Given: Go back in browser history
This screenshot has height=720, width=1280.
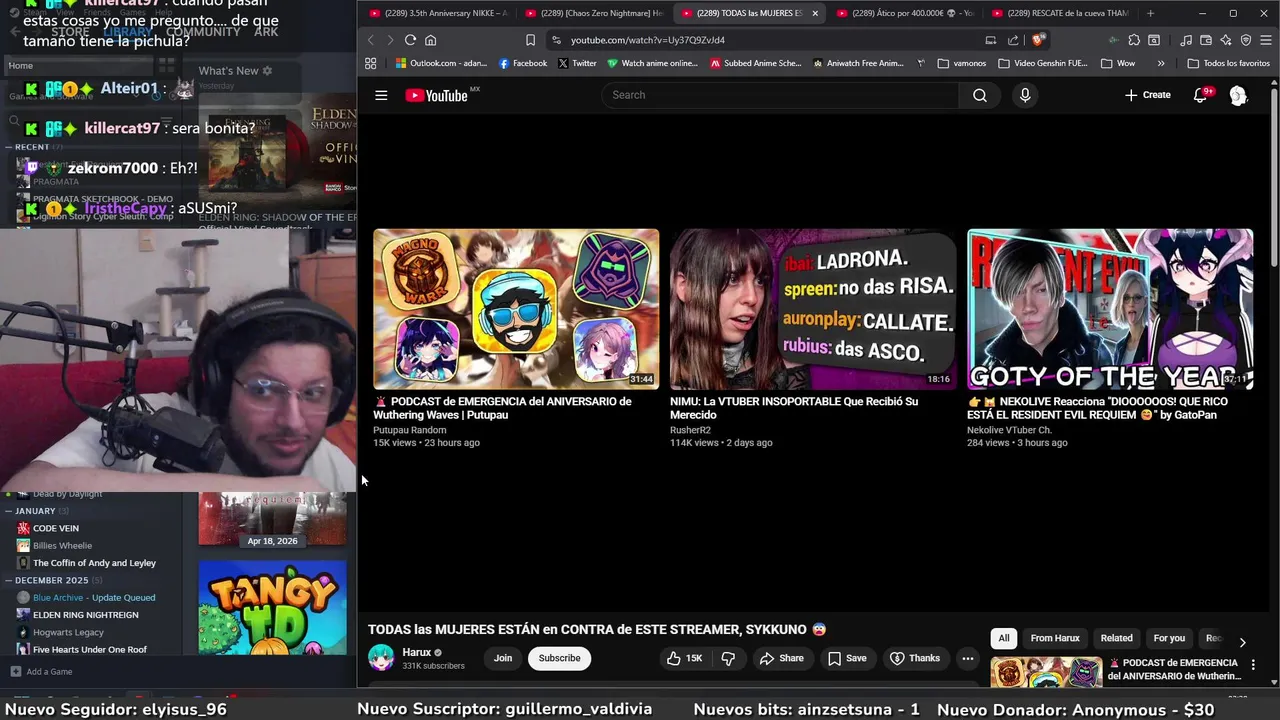Looking at the screenshot, I should (370, 40).
